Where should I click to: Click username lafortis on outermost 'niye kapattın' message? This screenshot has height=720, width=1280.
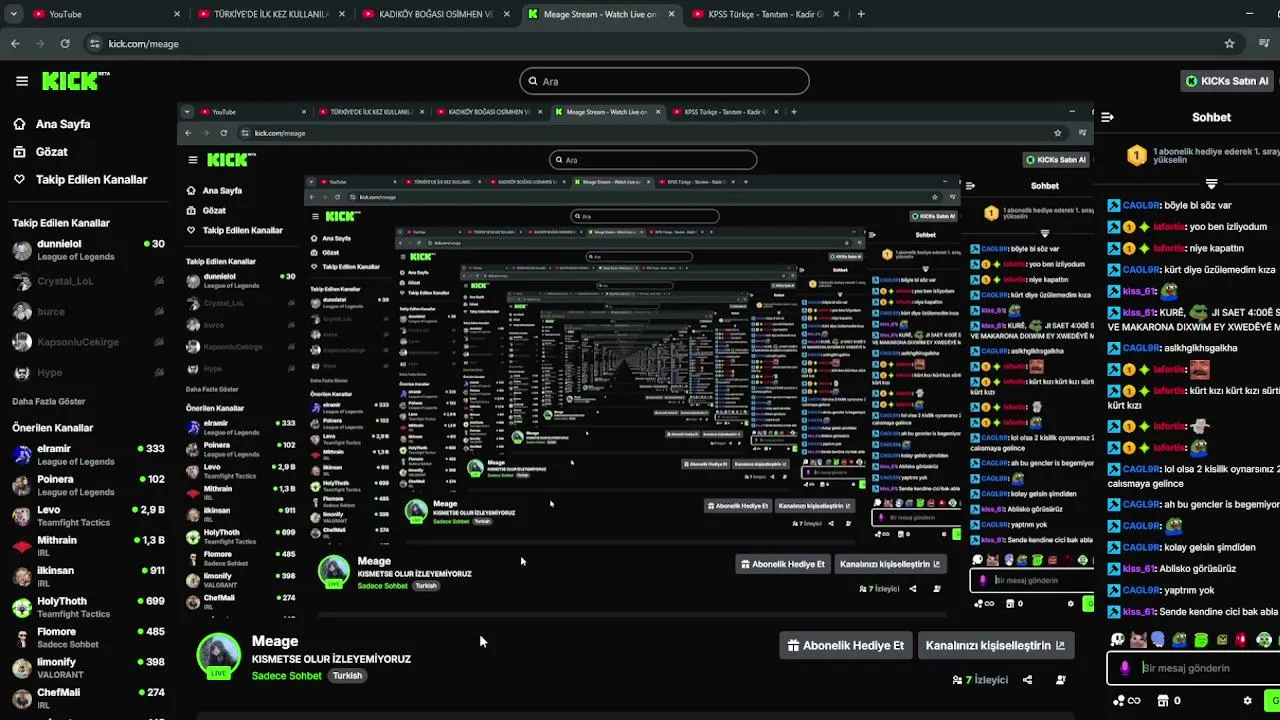(x=1170, y=248)
